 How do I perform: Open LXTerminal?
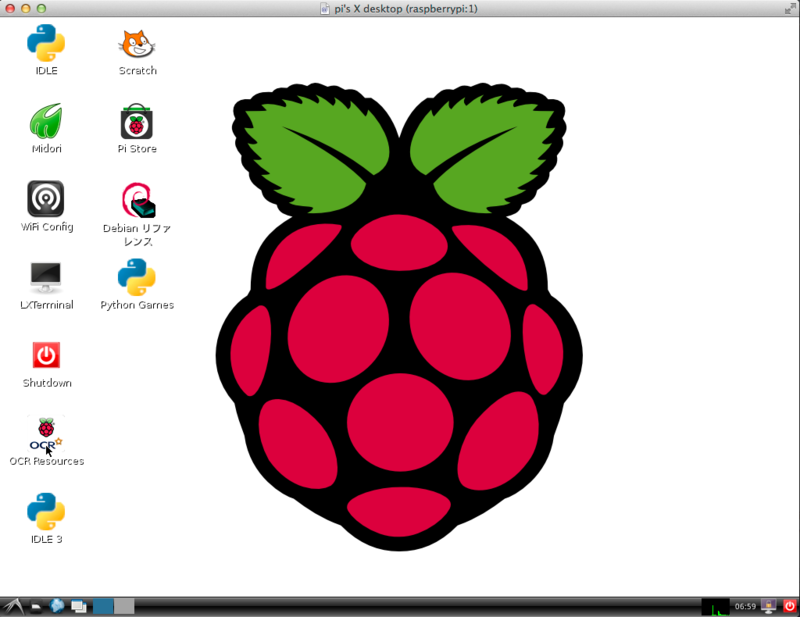click(x=45, y=276)
